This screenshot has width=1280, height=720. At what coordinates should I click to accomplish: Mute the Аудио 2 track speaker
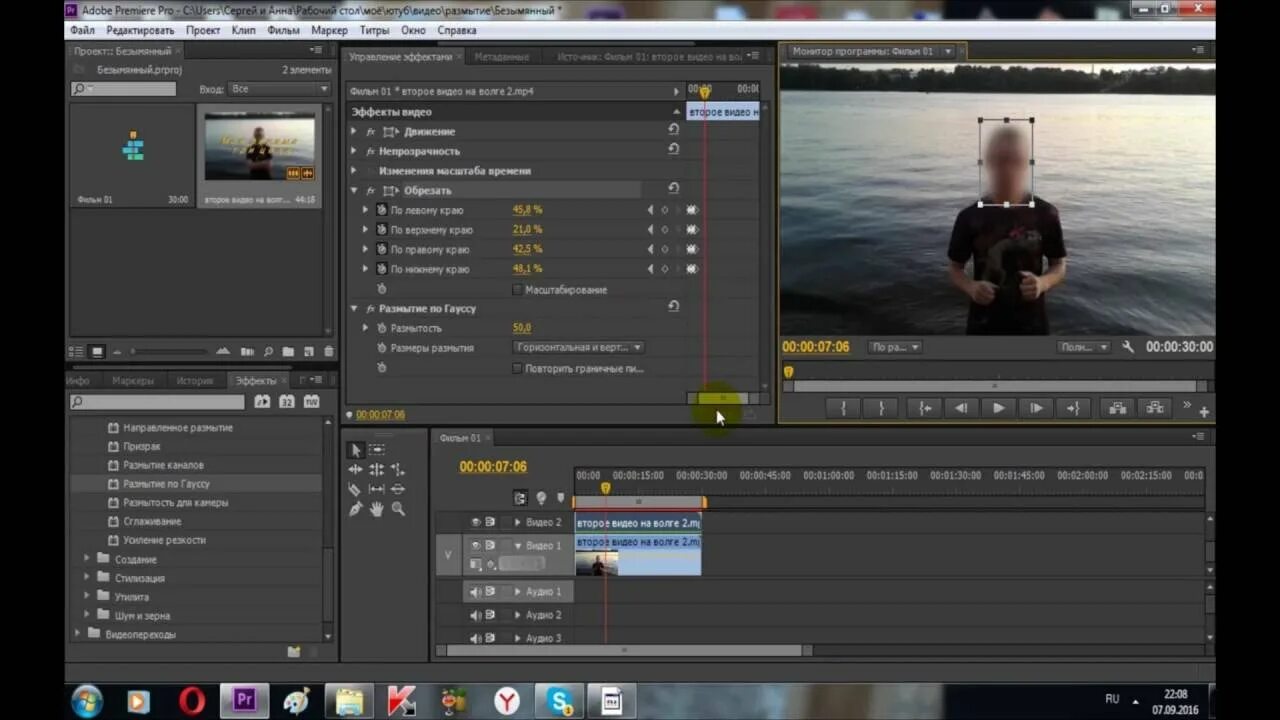click(475, 615)
